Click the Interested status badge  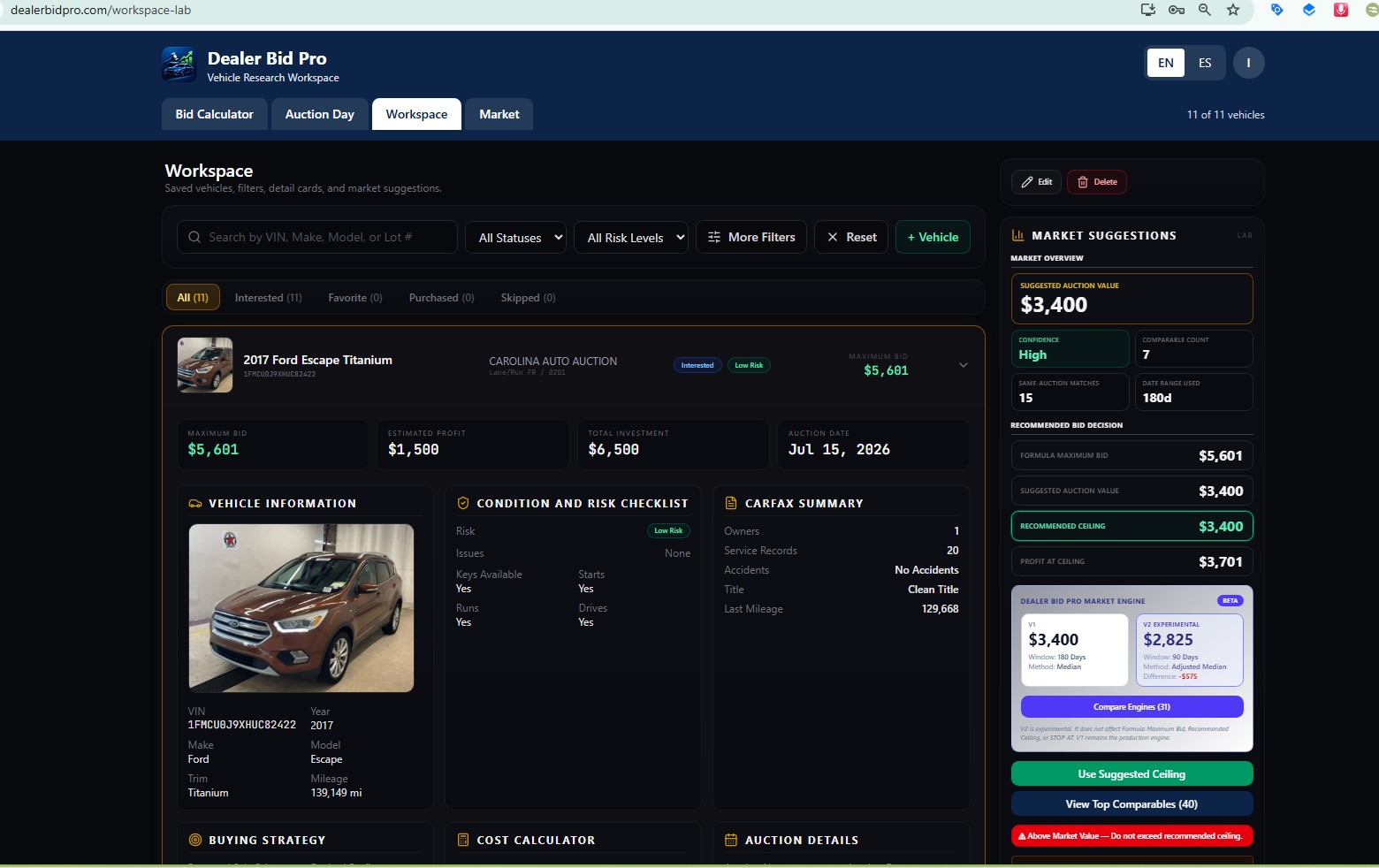click(697, 365)
